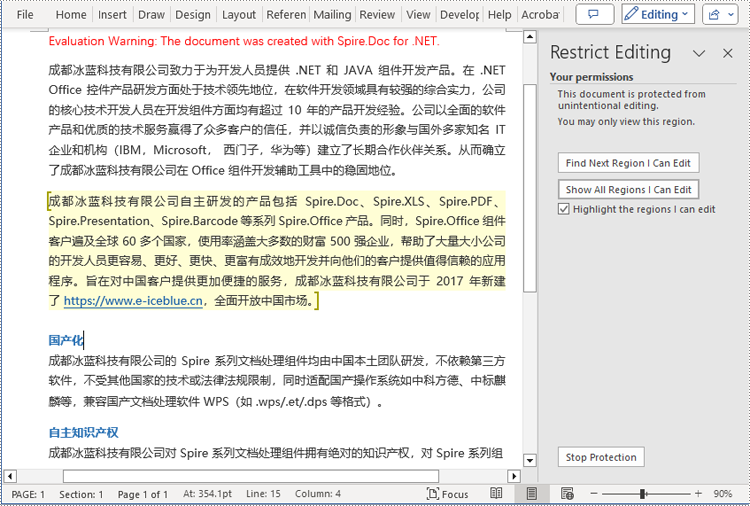Click Find Next Region I Can Edit
The width and height of the screenshot is (750, 506).
(628, 163)
